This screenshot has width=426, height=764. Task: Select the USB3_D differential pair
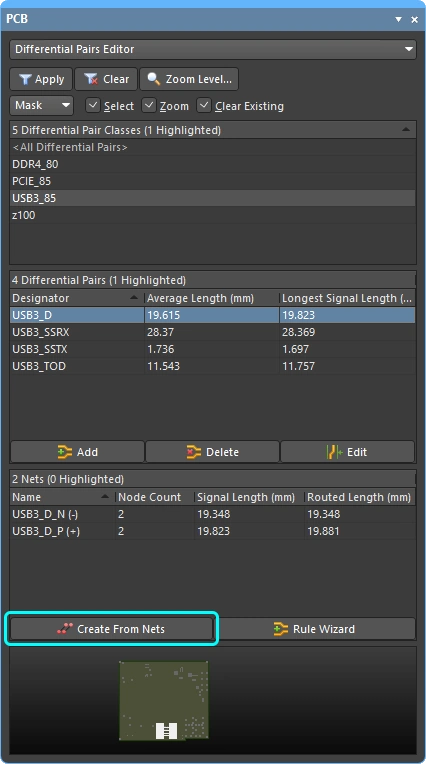tap(213, 315)
